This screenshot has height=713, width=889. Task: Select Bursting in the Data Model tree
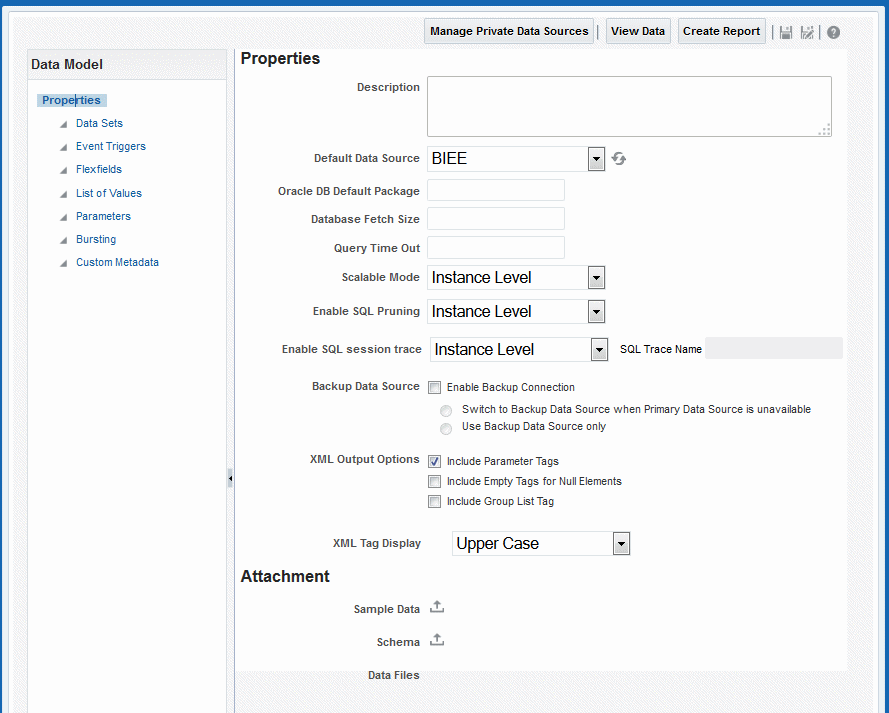[x=96, y=239]
